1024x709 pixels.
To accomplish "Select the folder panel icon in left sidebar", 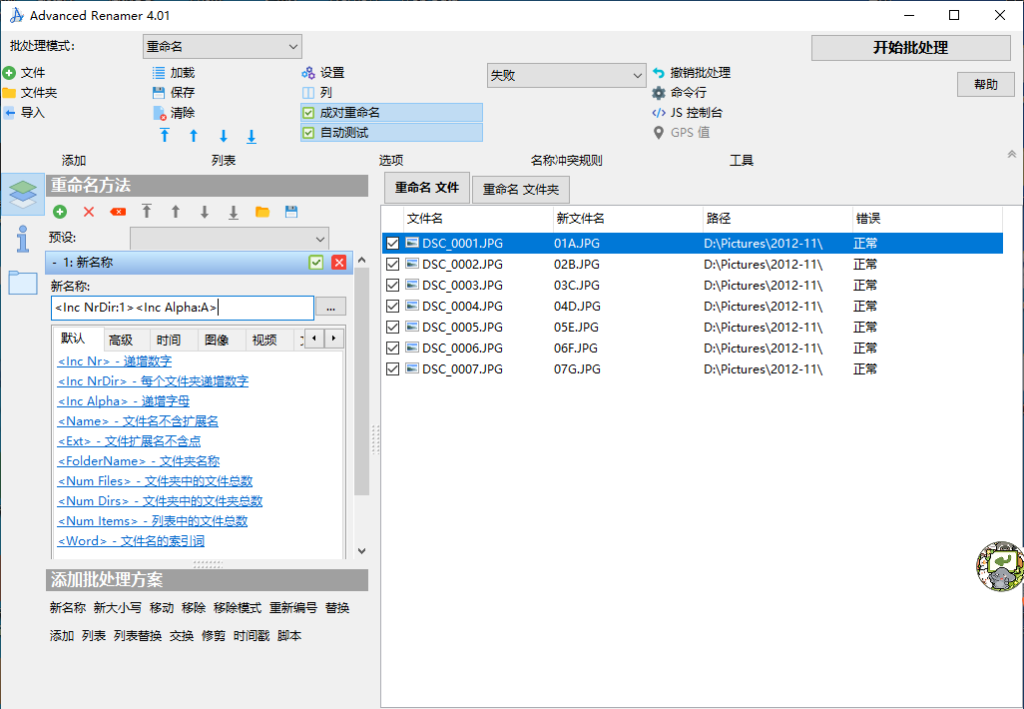I will [23, 283].
